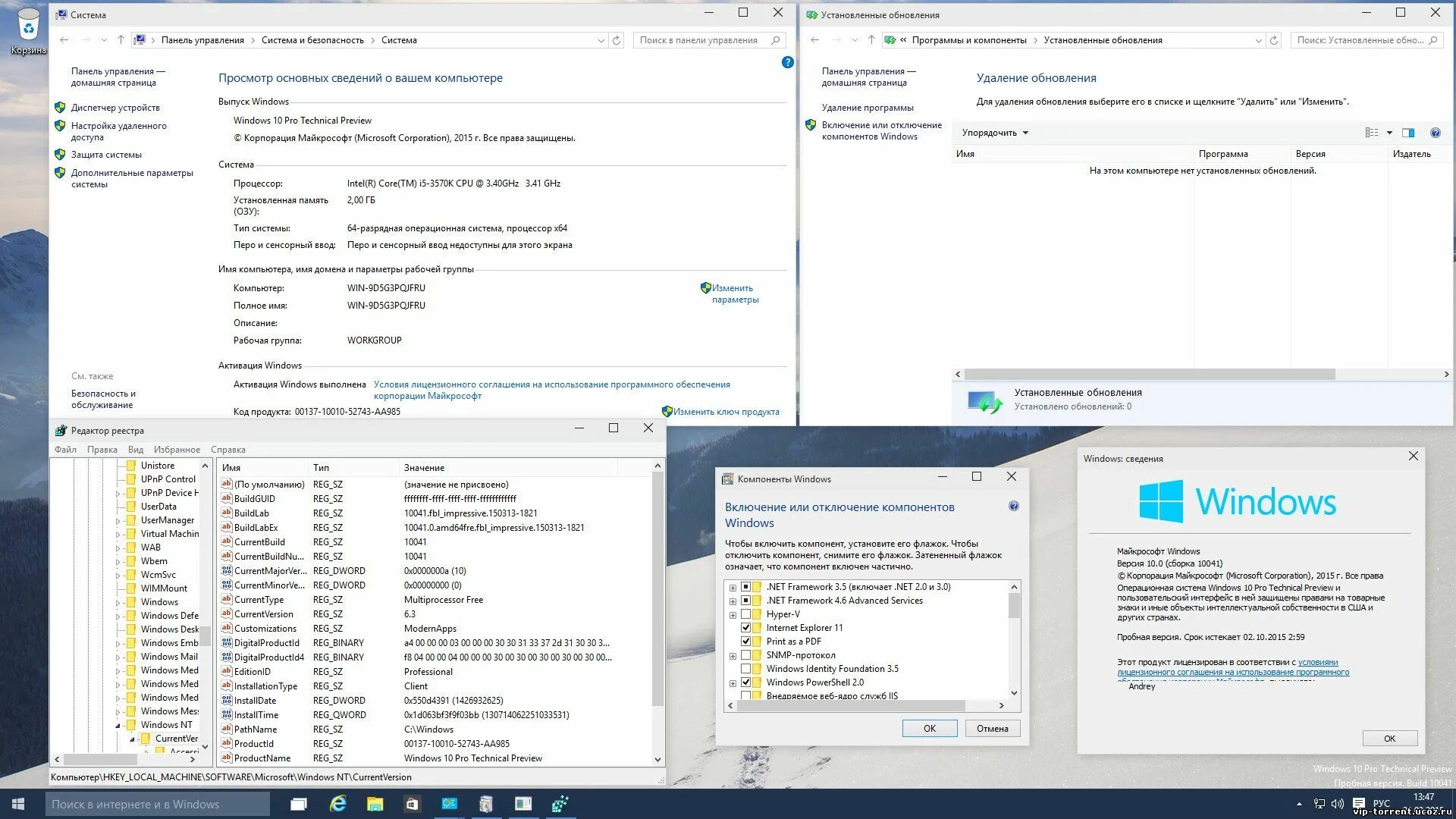
Task: Expand the Hyper-V component node
Action: (733, 615)
